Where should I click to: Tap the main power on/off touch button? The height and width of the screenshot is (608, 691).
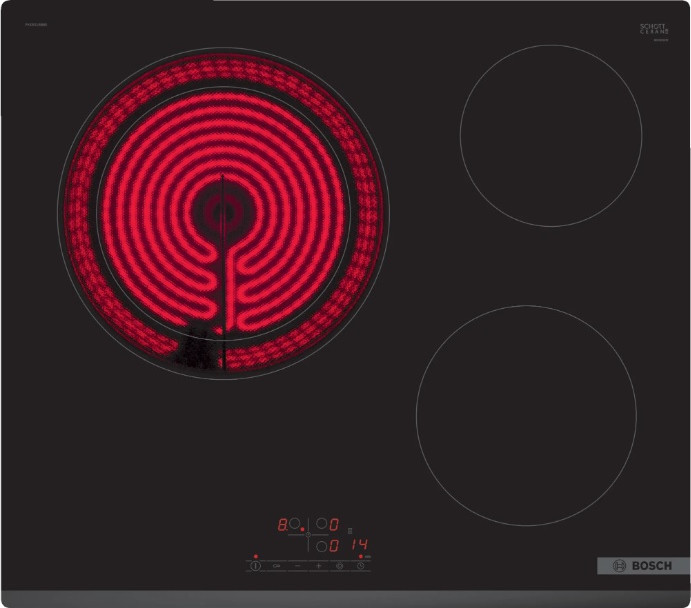tap(256, 566)
